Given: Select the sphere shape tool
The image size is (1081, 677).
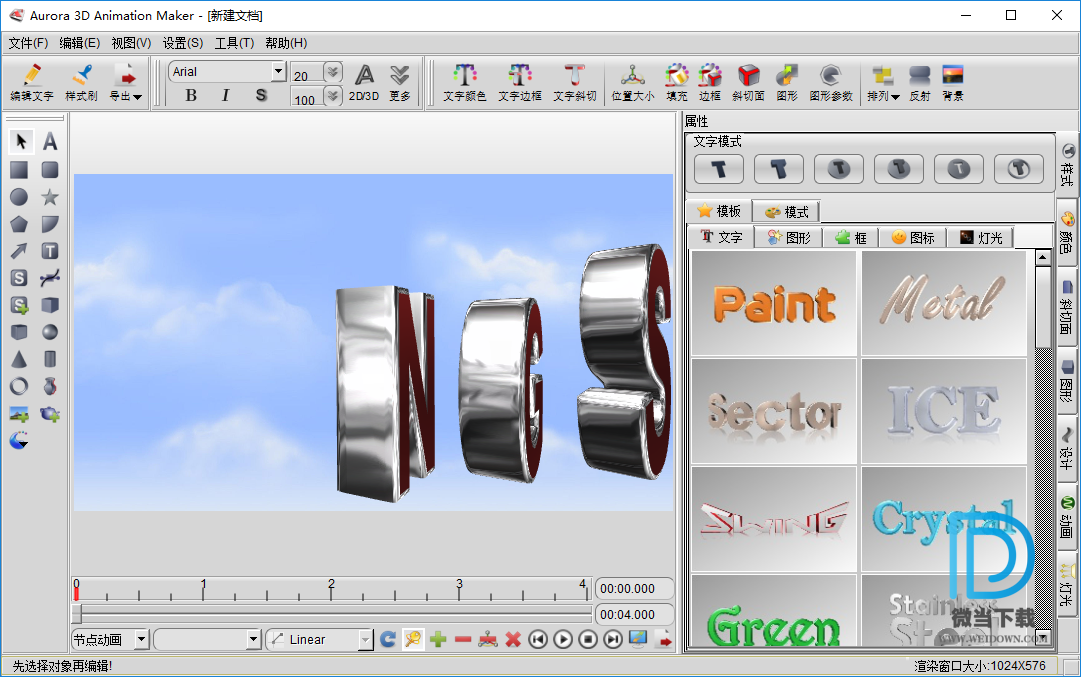Looking at the screenshot, I should point(50,332).
